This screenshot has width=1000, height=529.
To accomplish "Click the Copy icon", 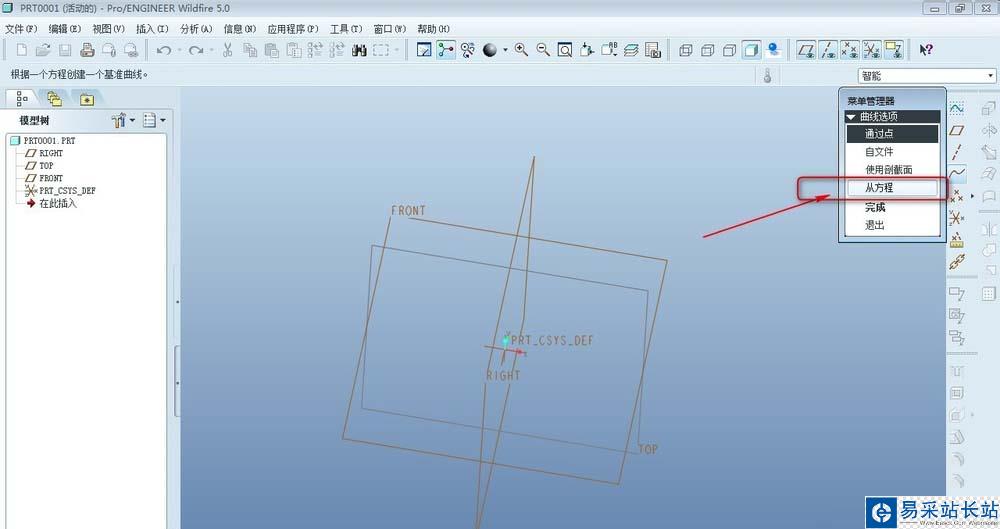I will coord(249,50).
